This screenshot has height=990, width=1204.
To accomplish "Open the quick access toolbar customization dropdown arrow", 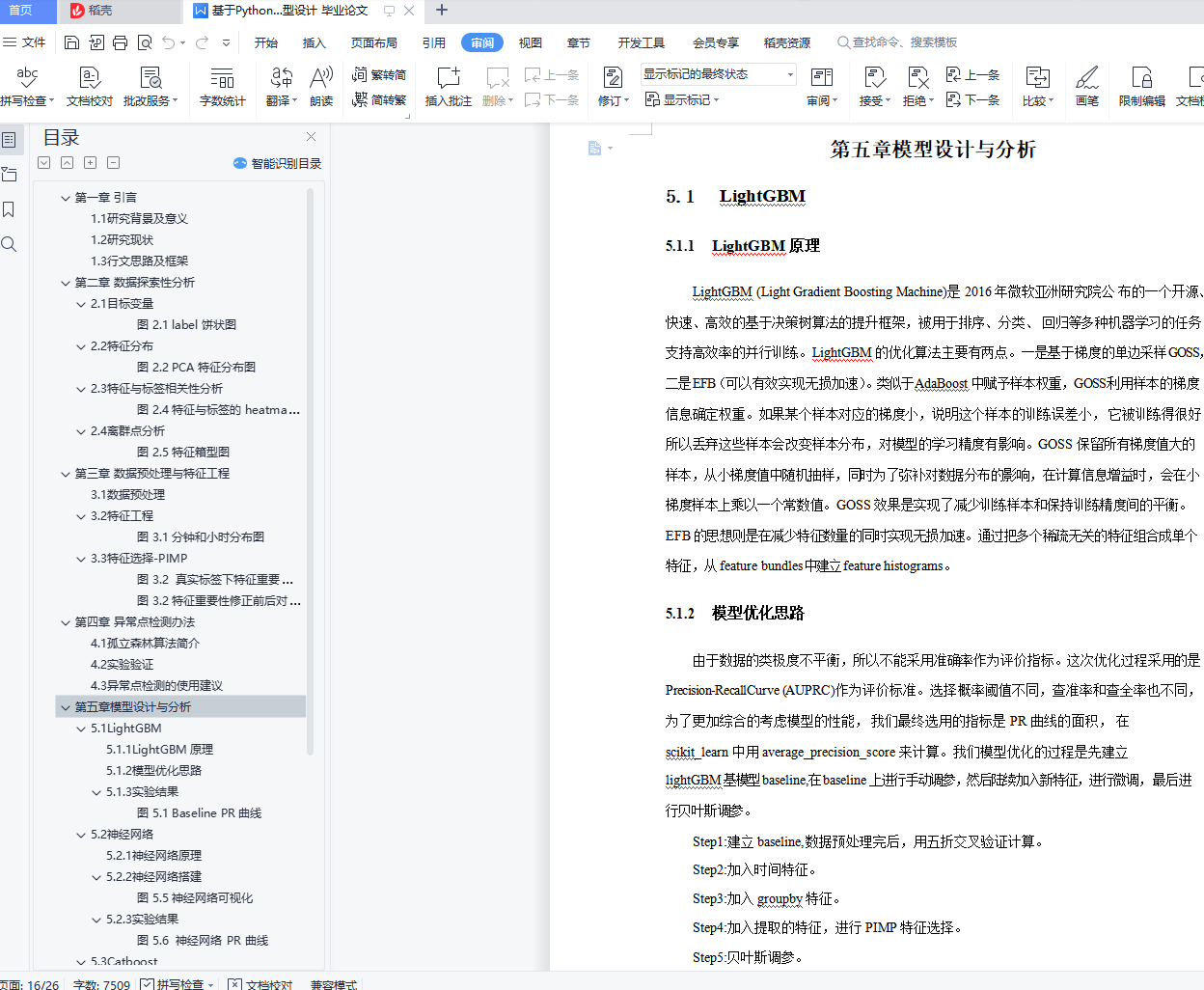I will pos(226,42).
